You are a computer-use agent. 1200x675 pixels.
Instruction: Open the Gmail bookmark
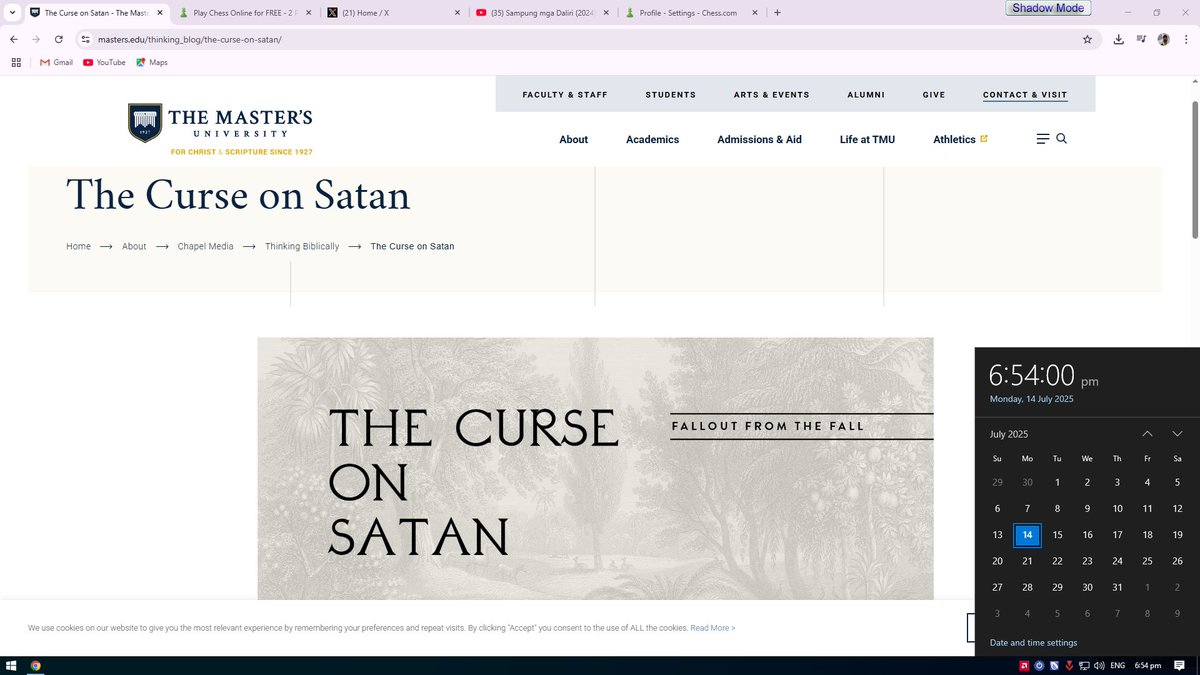tap(56, 62)
